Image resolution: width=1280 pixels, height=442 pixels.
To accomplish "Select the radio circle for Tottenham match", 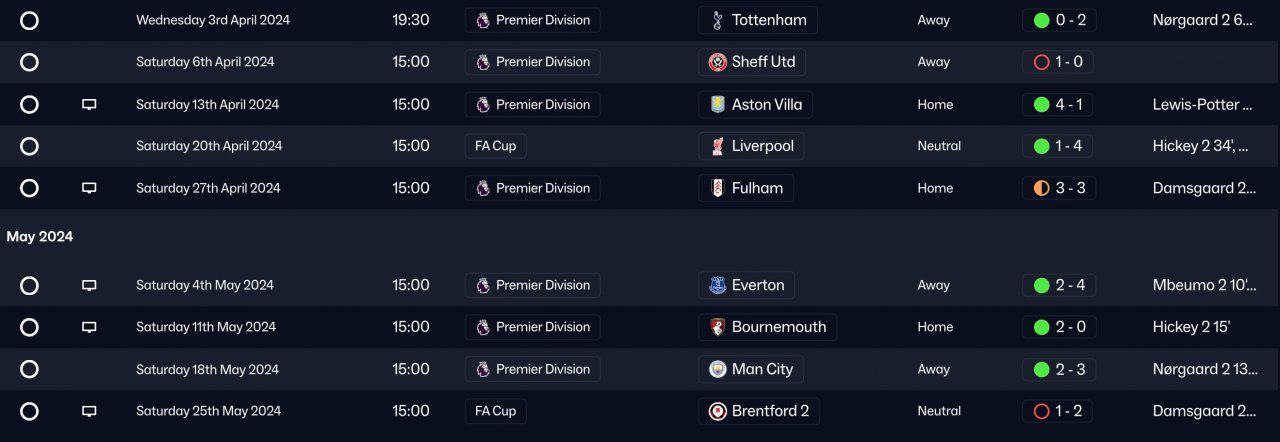I will [29, 20].
